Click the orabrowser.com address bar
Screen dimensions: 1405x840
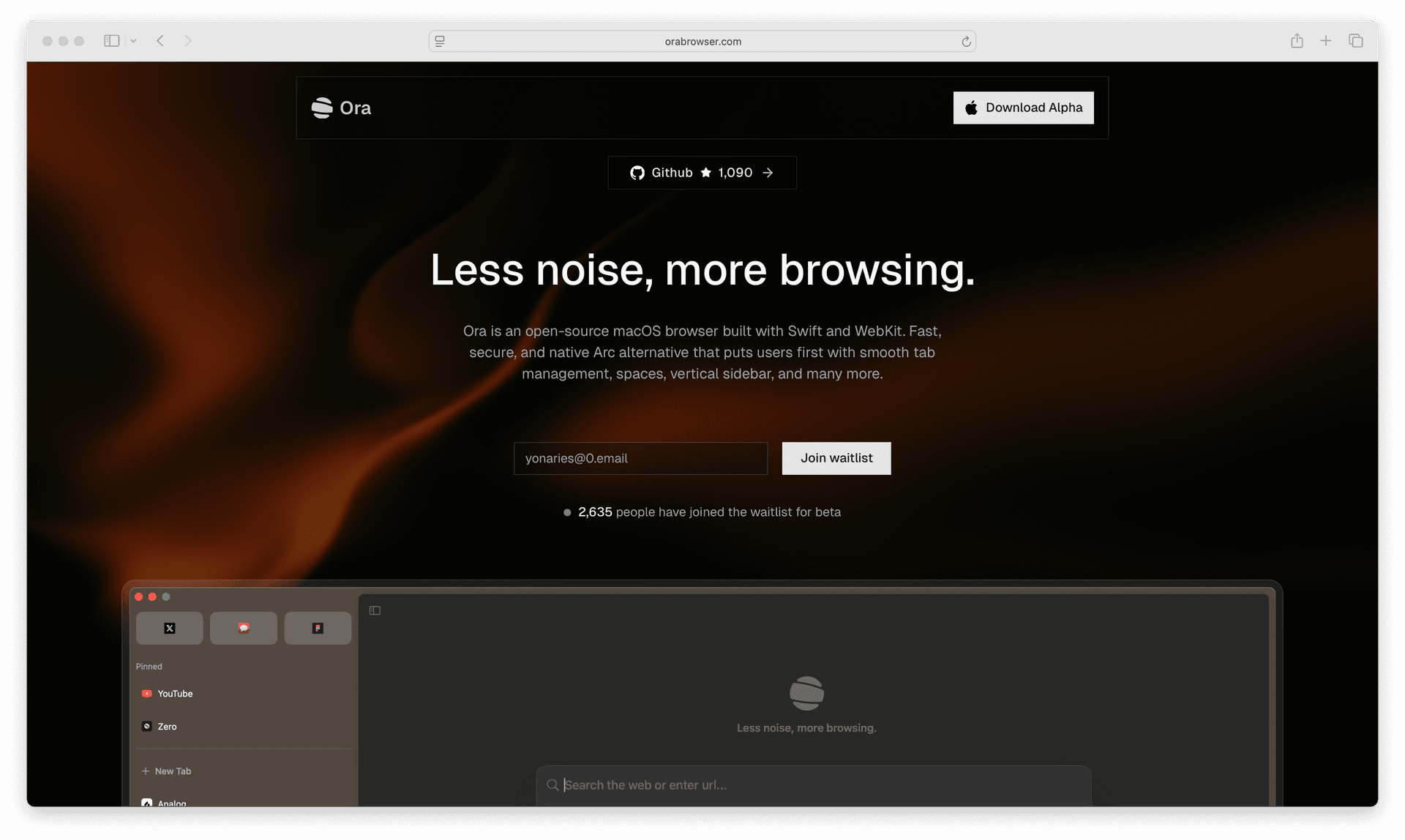point(702,42)
